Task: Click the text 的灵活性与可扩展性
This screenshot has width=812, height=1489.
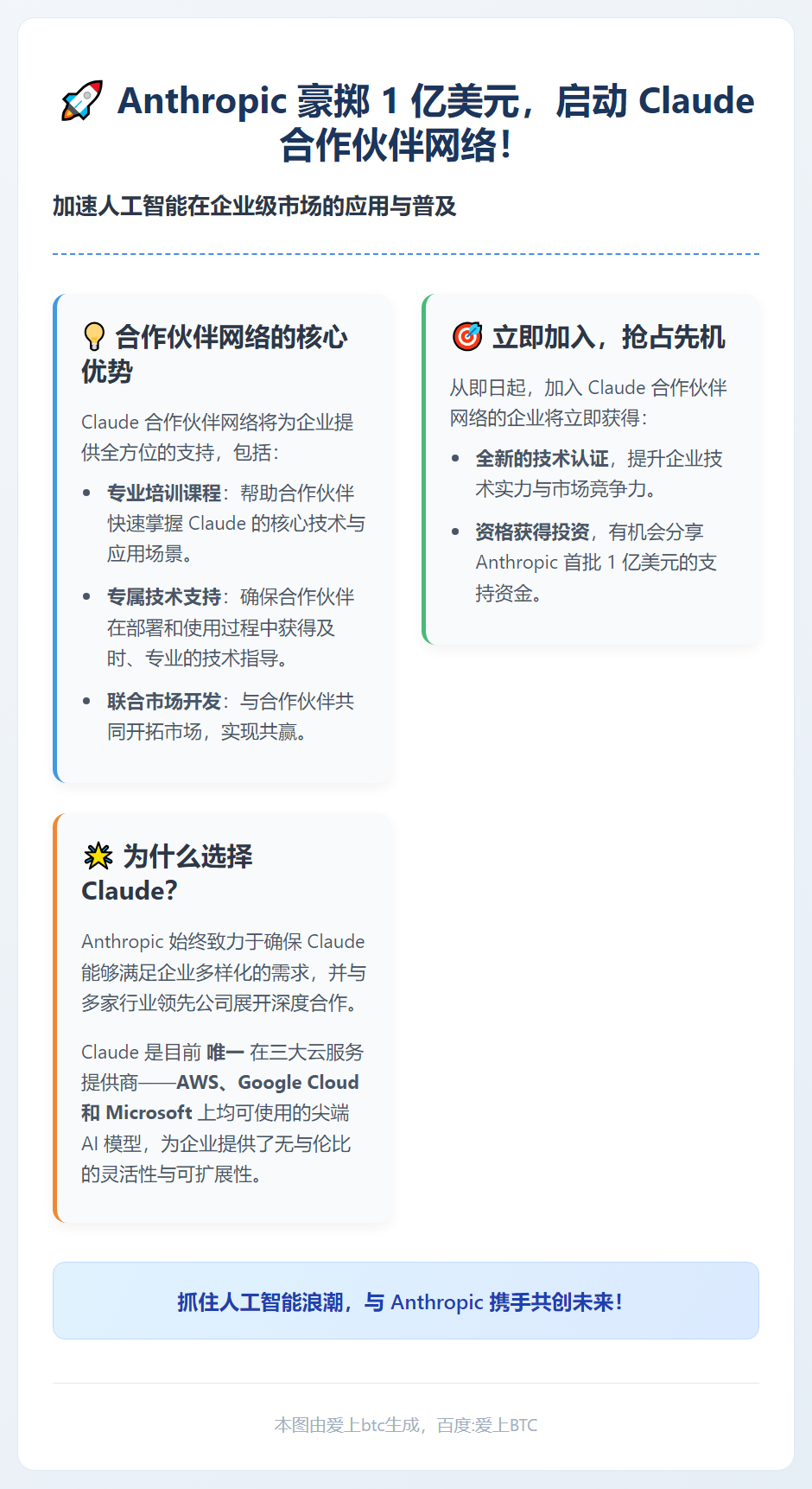Action: (171, 1174)
